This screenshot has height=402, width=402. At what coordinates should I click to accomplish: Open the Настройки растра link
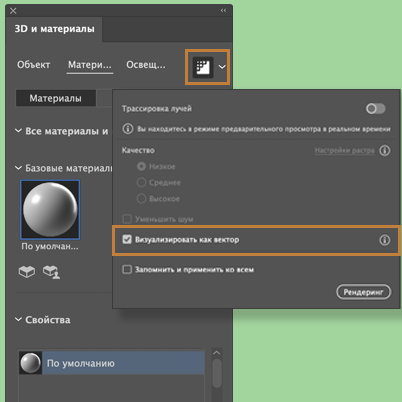[344, 151]
